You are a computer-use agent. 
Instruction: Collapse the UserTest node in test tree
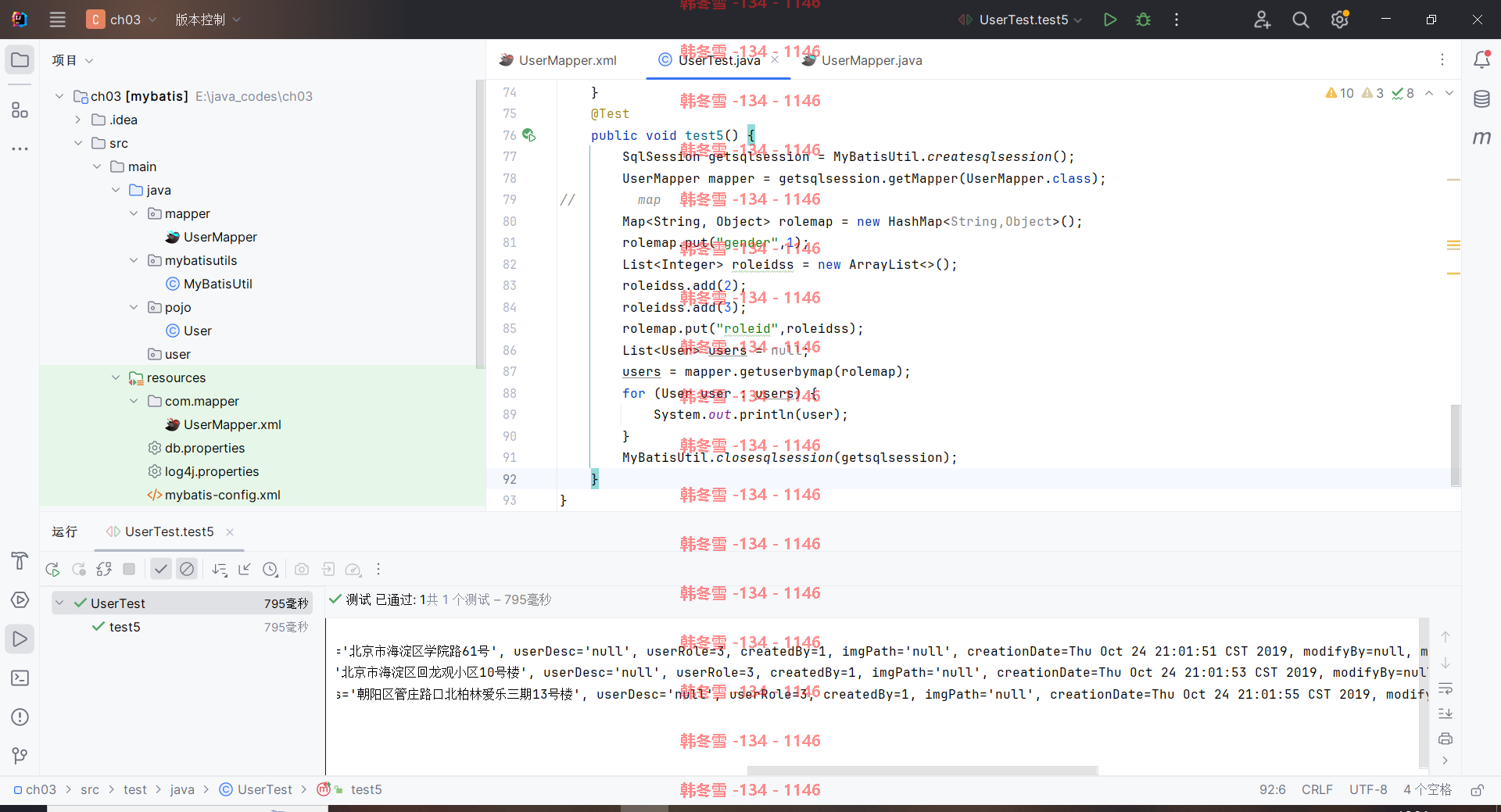59,603
